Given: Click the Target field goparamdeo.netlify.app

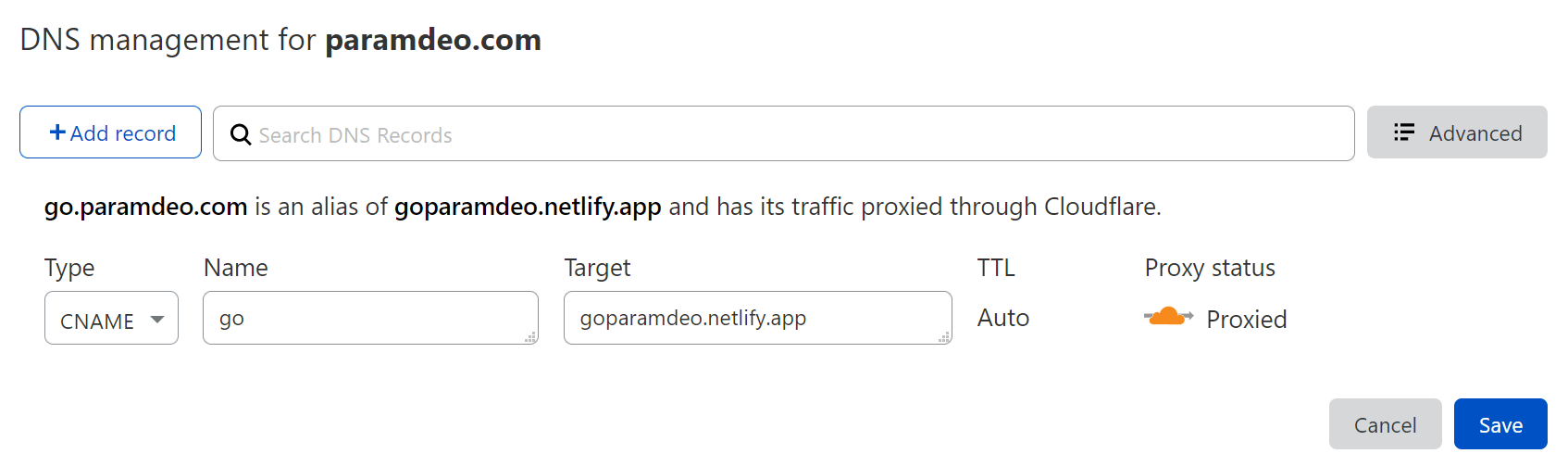Looking at the screenshot, I should (757, 318).
